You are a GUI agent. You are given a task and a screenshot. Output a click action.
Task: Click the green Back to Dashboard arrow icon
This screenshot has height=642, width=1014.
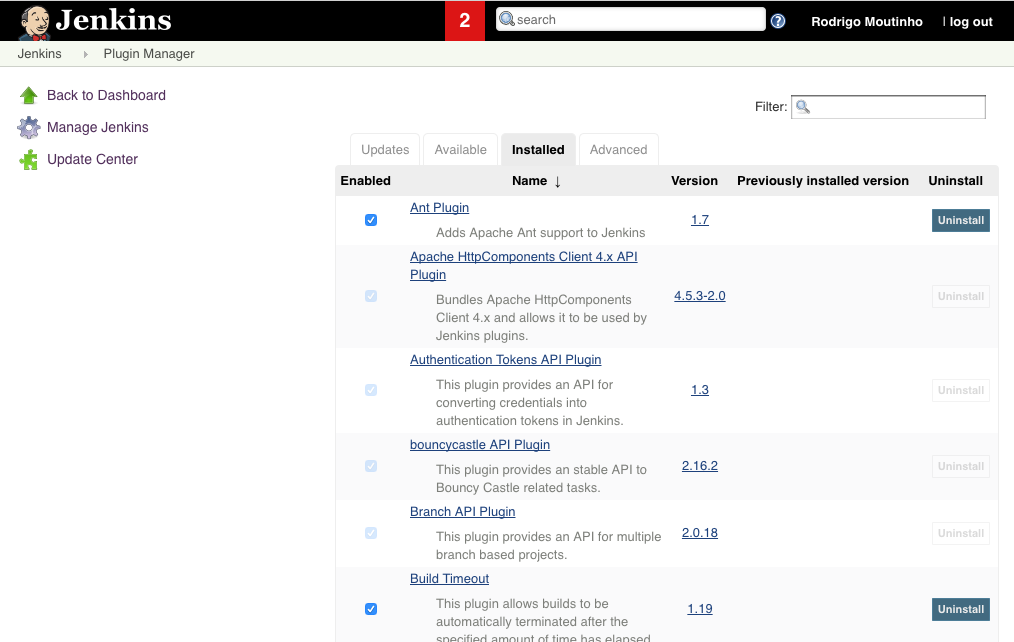(29, 95)
